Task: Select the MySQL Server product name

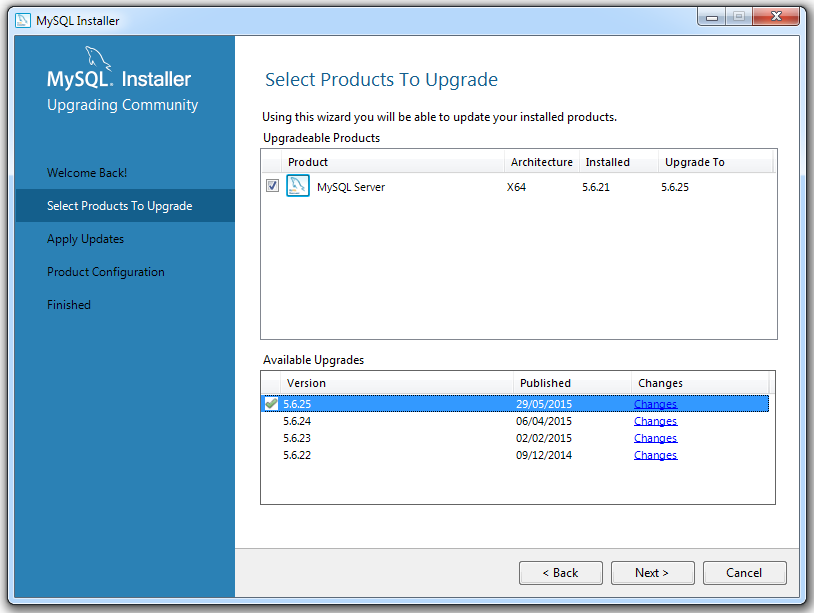Action: [x=351, y=187]
